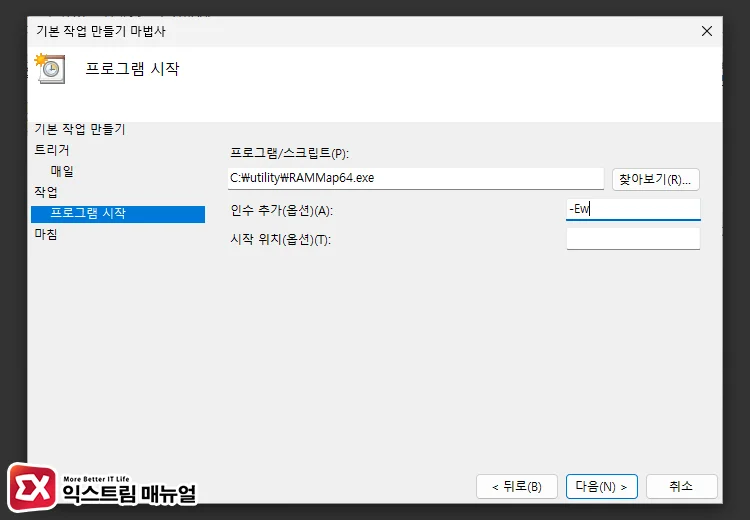Click the 프로그램/스크립트(P): label
Viewport: 750px width, 520px height.
289,153
